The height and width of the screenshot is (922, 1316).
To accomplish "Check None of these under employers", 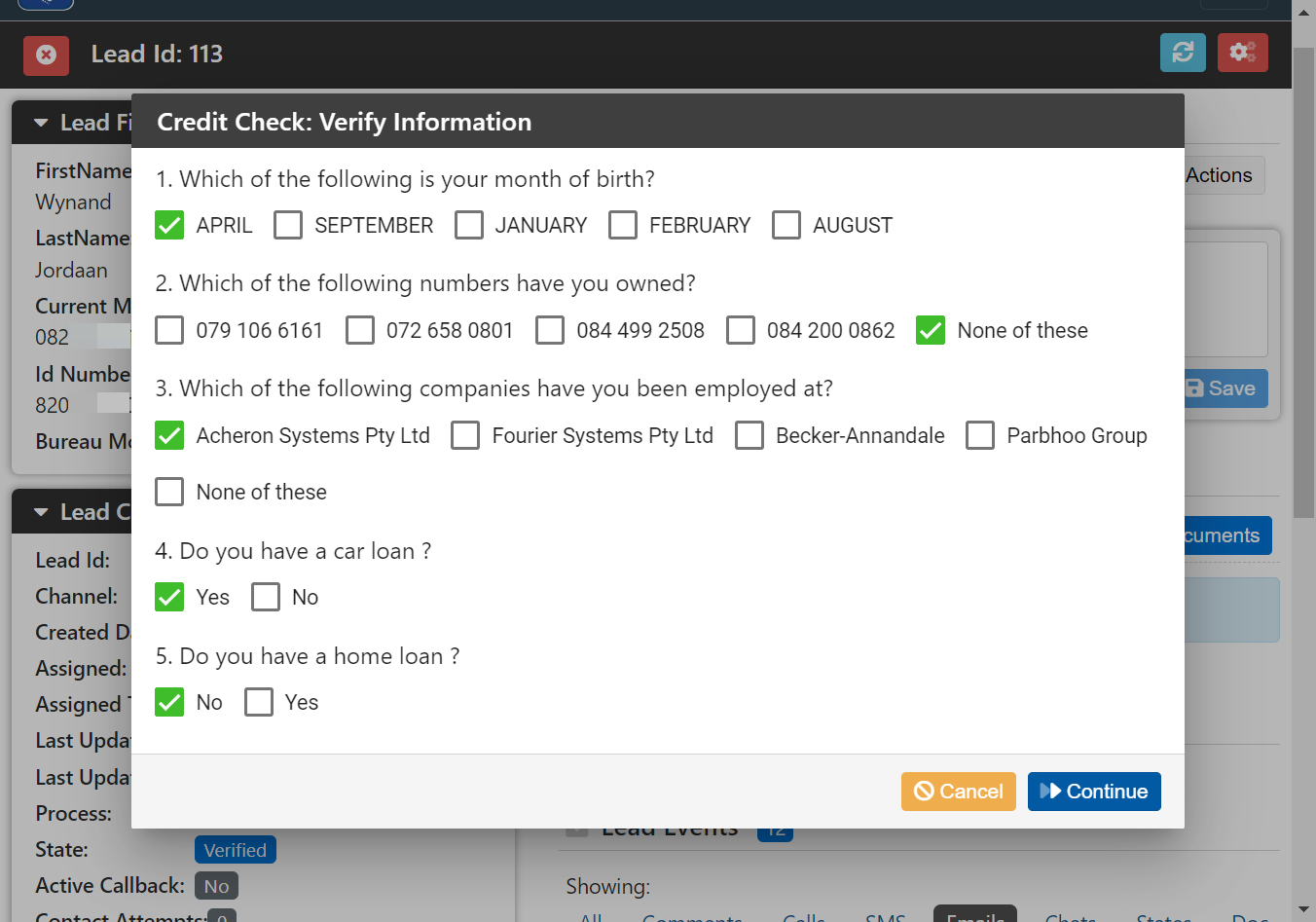I will pyautogui.click(x=169, y=492).
